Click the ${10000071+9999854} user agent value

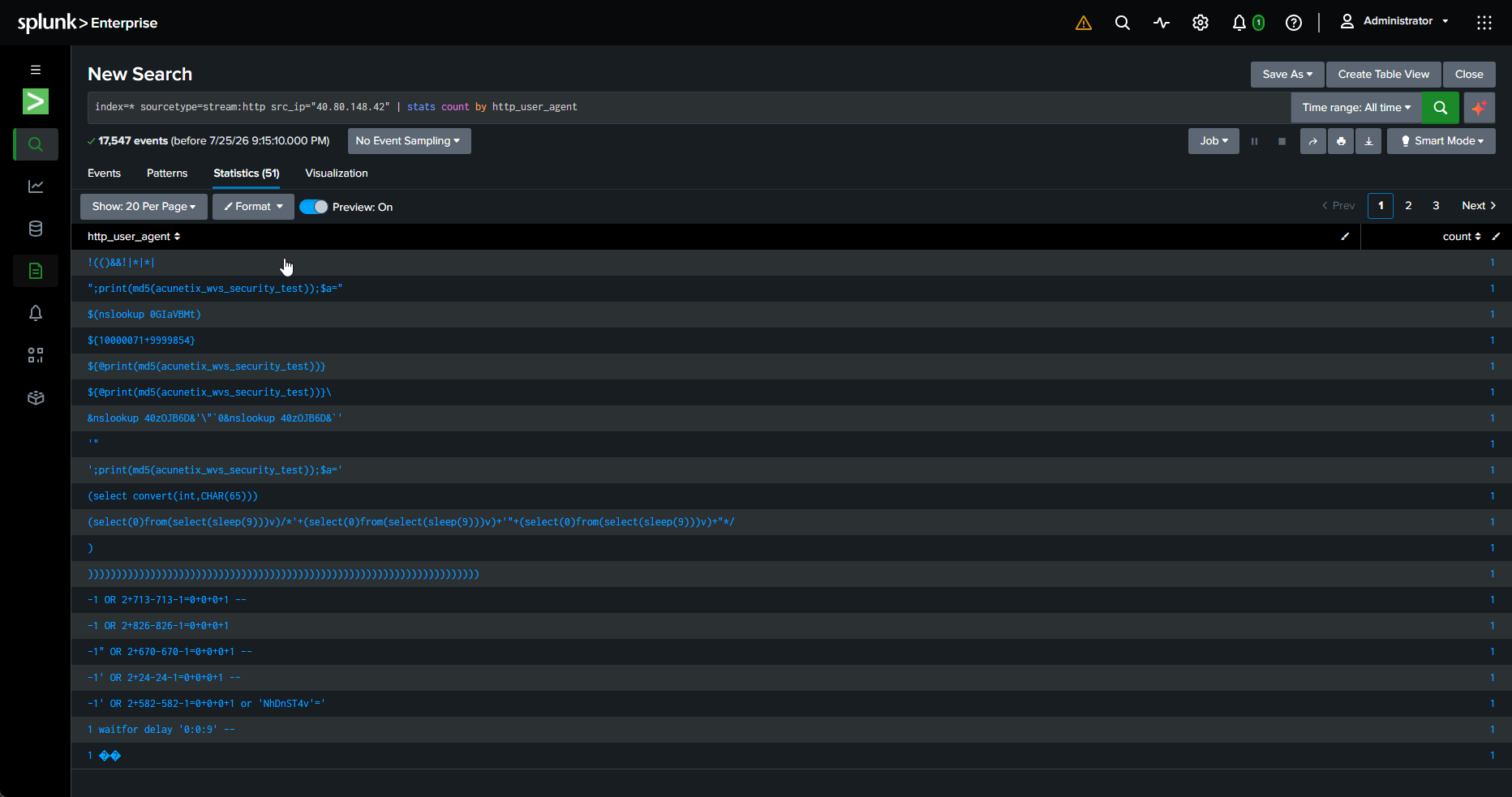pos(141,341)
